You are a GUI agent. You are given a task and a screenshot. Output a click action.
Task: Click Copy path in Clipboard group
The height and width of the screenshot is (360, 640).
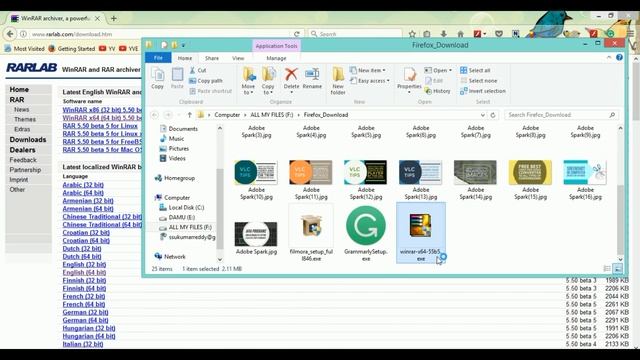tap(206, 81)
